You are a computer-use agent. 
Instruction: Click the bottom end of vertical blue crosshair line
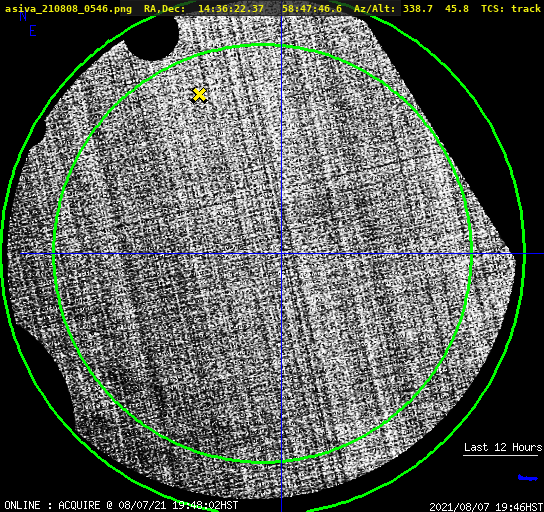coord(281,509)
